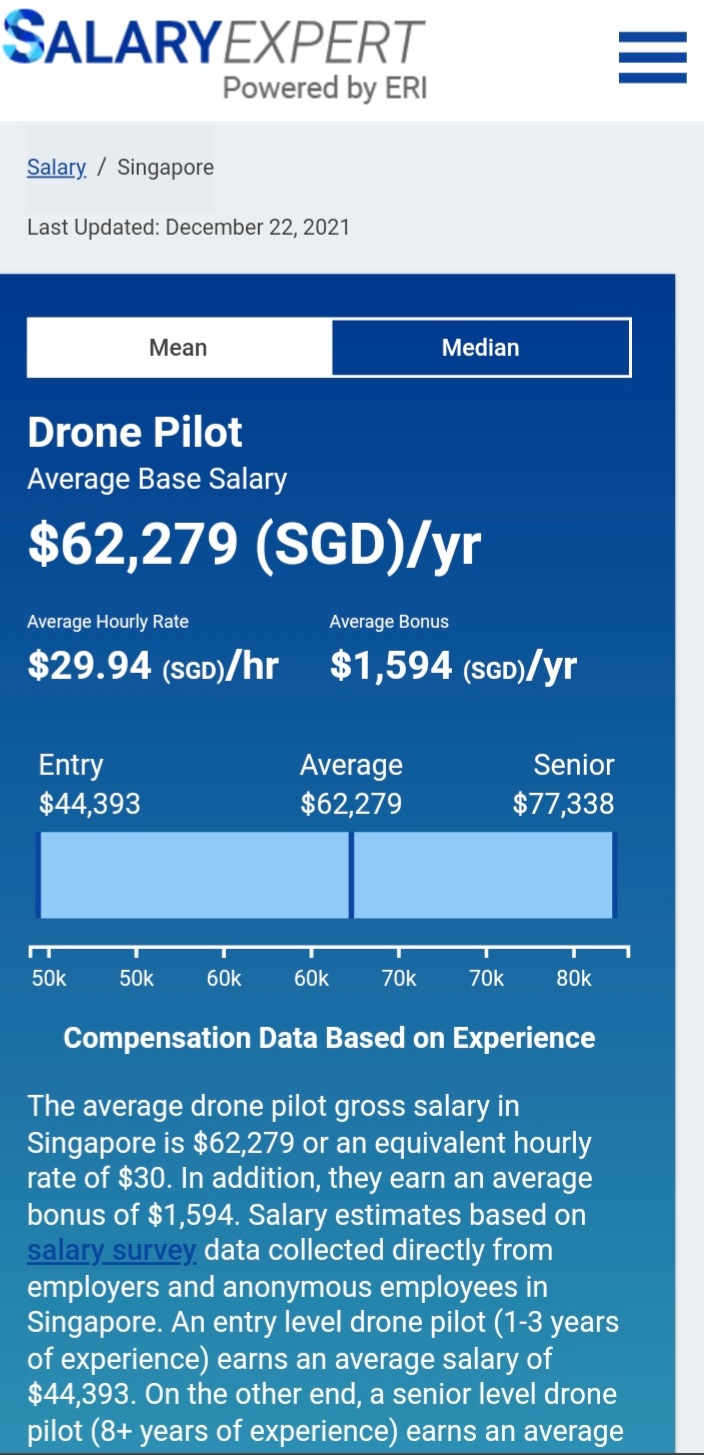The width and height of the screenshot is (704, 1455).
Task: Click the $62,279 (SGD)/yr base salary figure
Action: [x=254, y=543]
